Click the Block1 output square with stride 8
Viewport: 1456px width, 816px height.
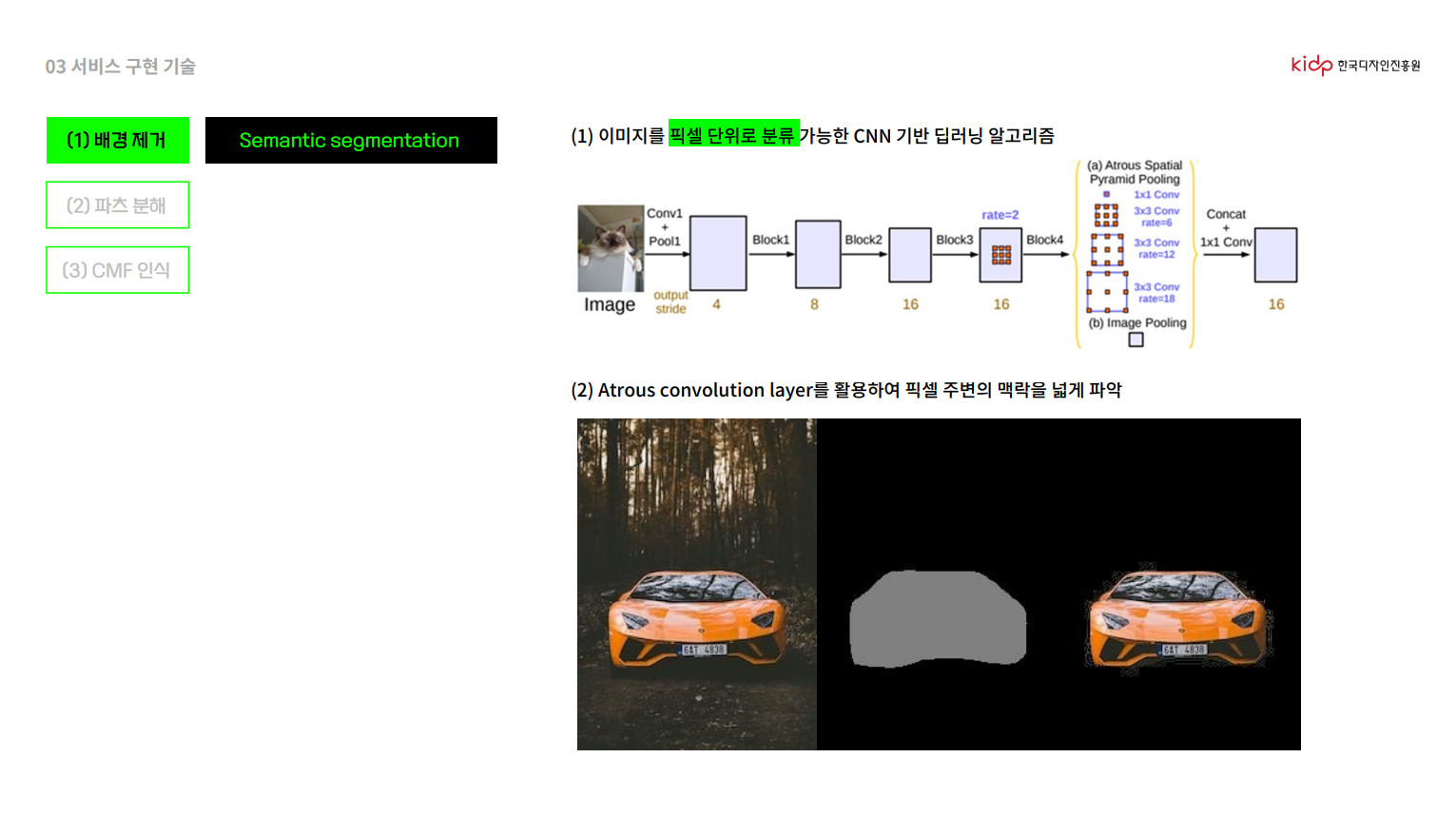pos(818,254)
